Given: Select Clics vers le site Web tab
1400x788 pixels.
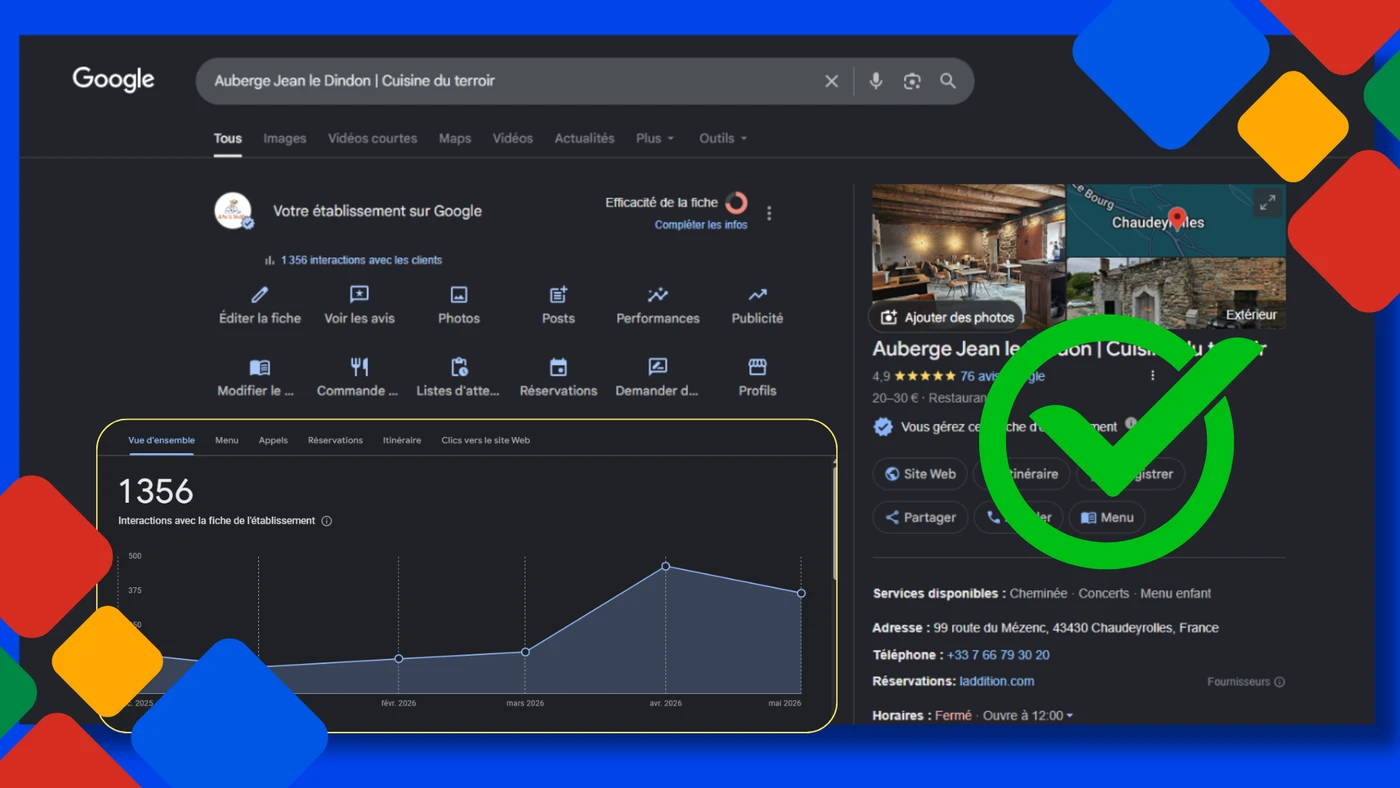Looking at the screenshot, I should [486, 440].
